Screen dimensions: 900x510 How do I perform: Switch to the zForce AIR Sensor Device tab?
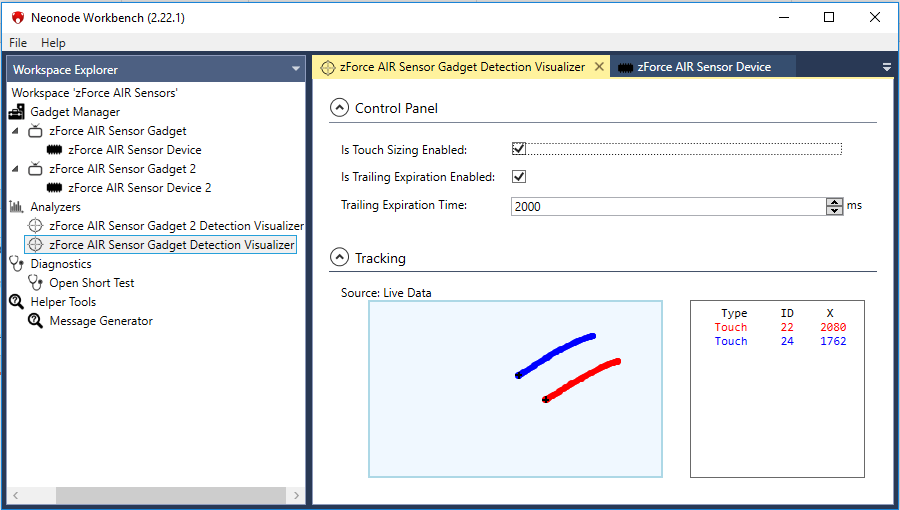point(703,67)
